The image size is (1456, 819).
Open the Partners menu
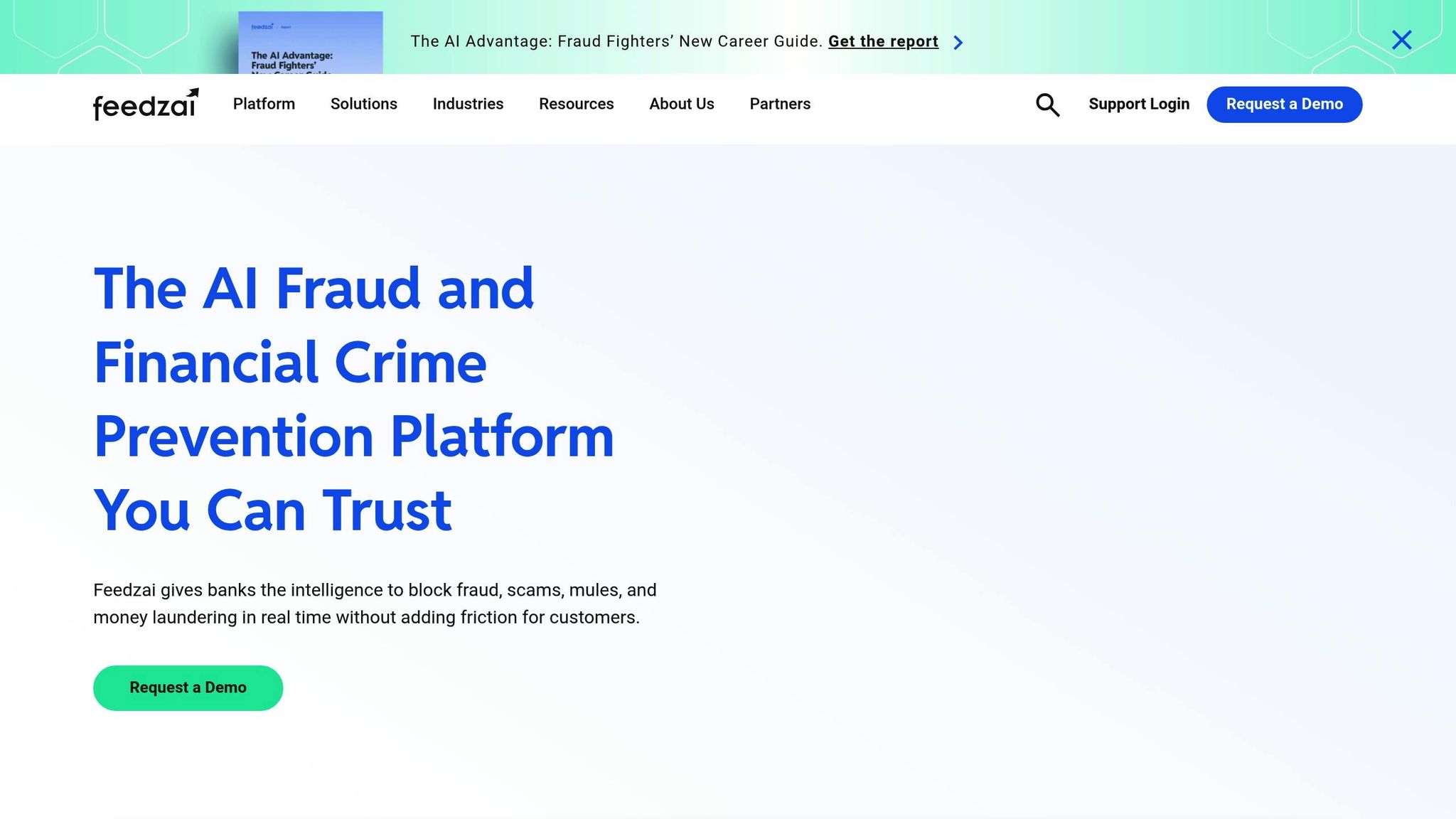pos(780,104)
